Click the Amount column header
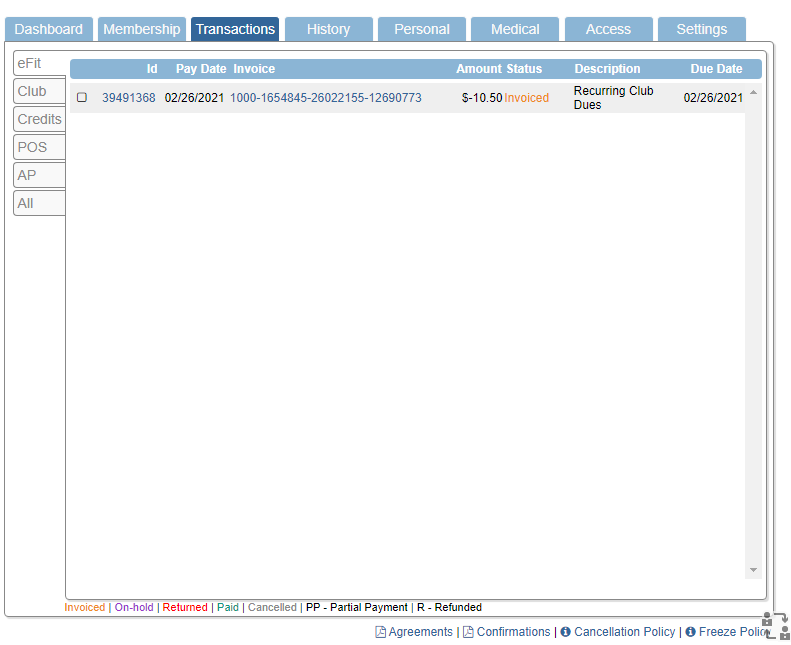Image resolution: width=791 pixels, height=645 pixels. click(x=479, y=69)
